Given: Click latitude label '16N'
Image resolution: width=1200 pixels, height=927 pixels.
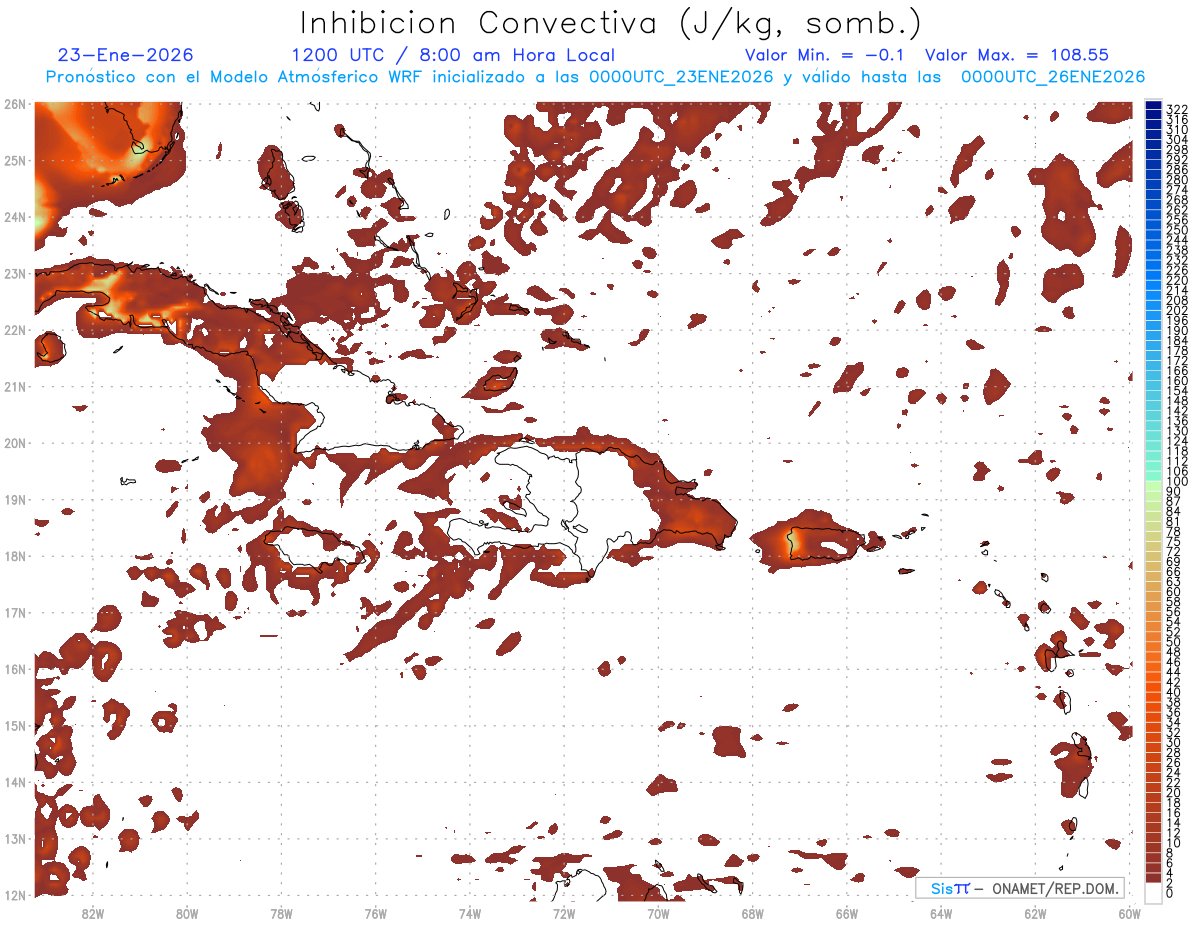Looking at the screenshot, I should [x=15, y=669].
